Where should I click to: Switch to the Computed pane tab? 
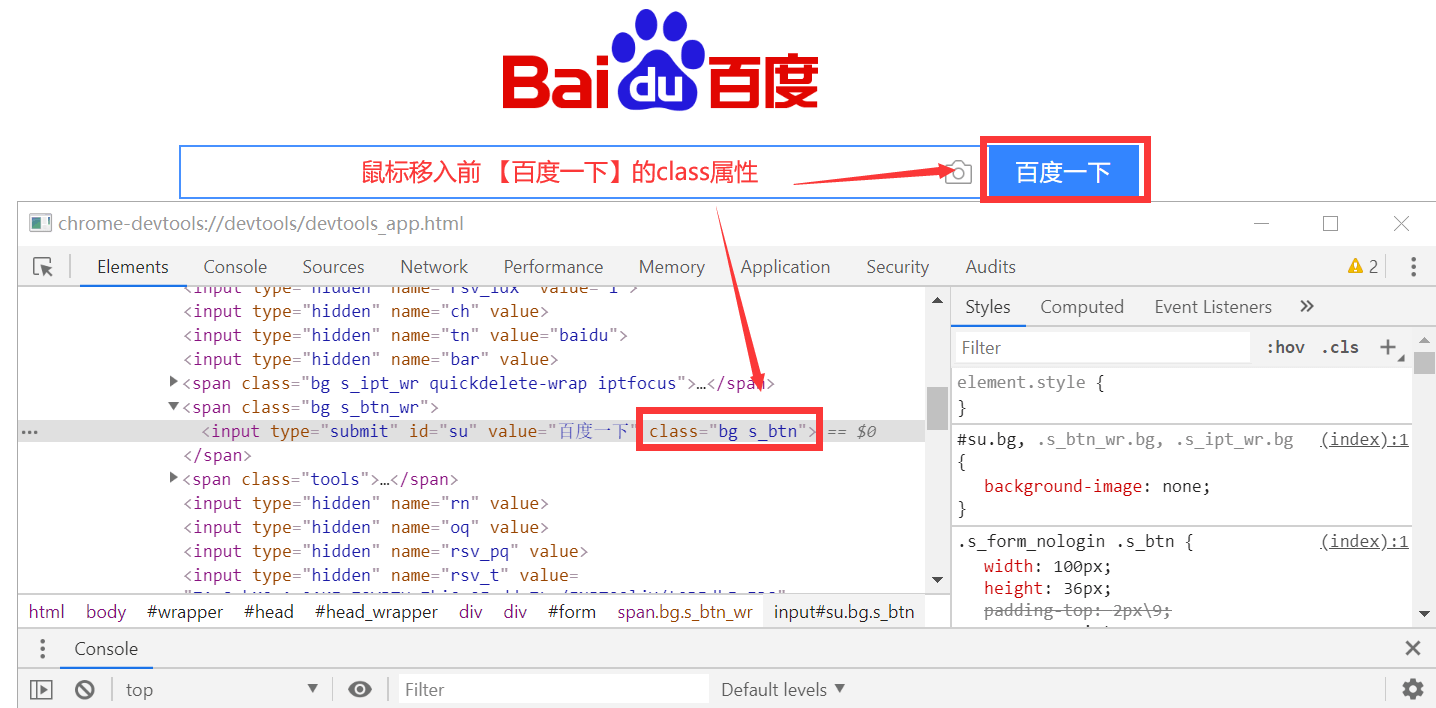[x=1082, y=307]
